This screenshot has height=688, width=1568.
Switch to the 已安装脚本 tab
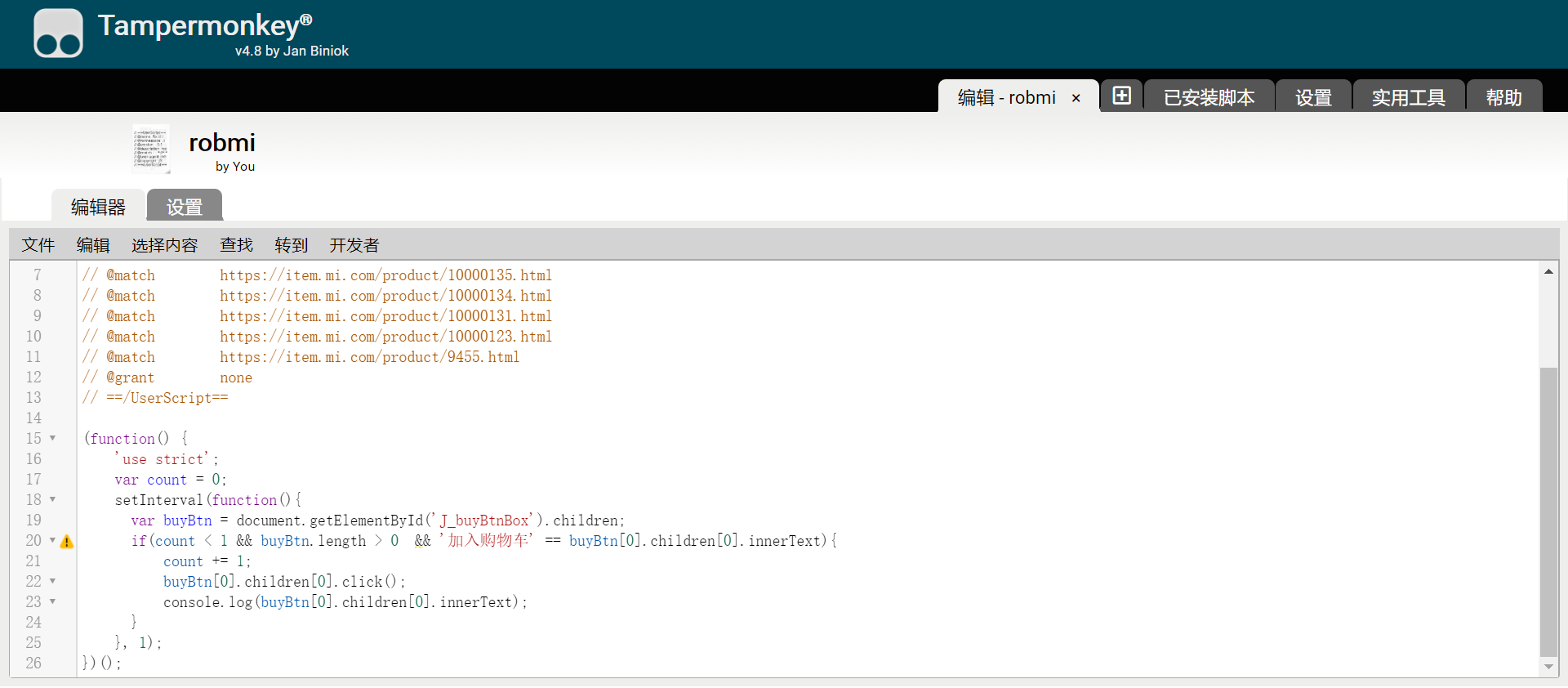pos(1209,96)
